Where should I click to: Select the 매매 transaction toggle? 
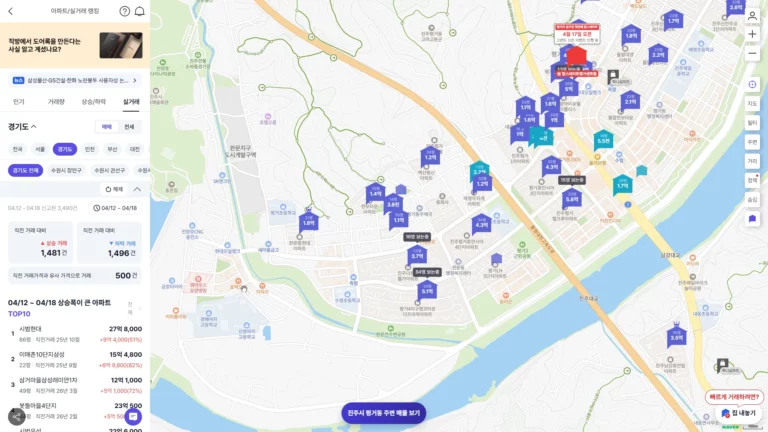(x=107, y=127)
